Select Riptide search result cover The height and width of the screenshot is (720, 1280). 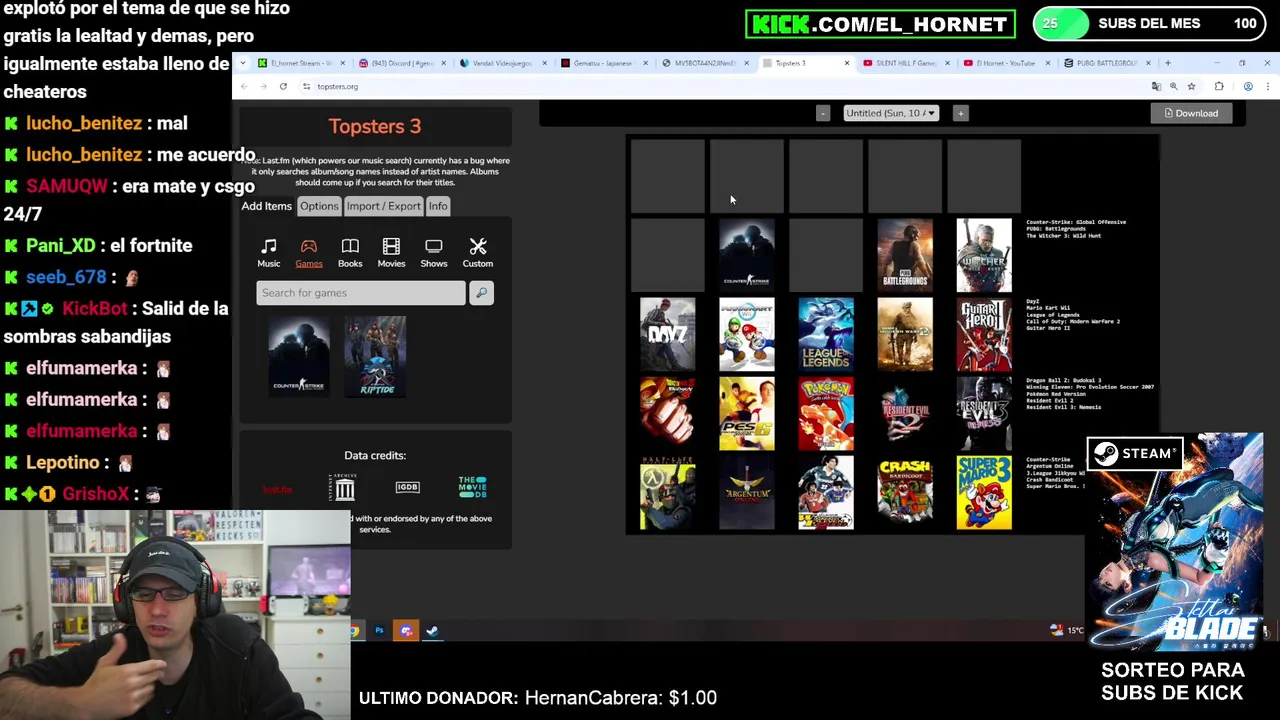pos(376,356)
